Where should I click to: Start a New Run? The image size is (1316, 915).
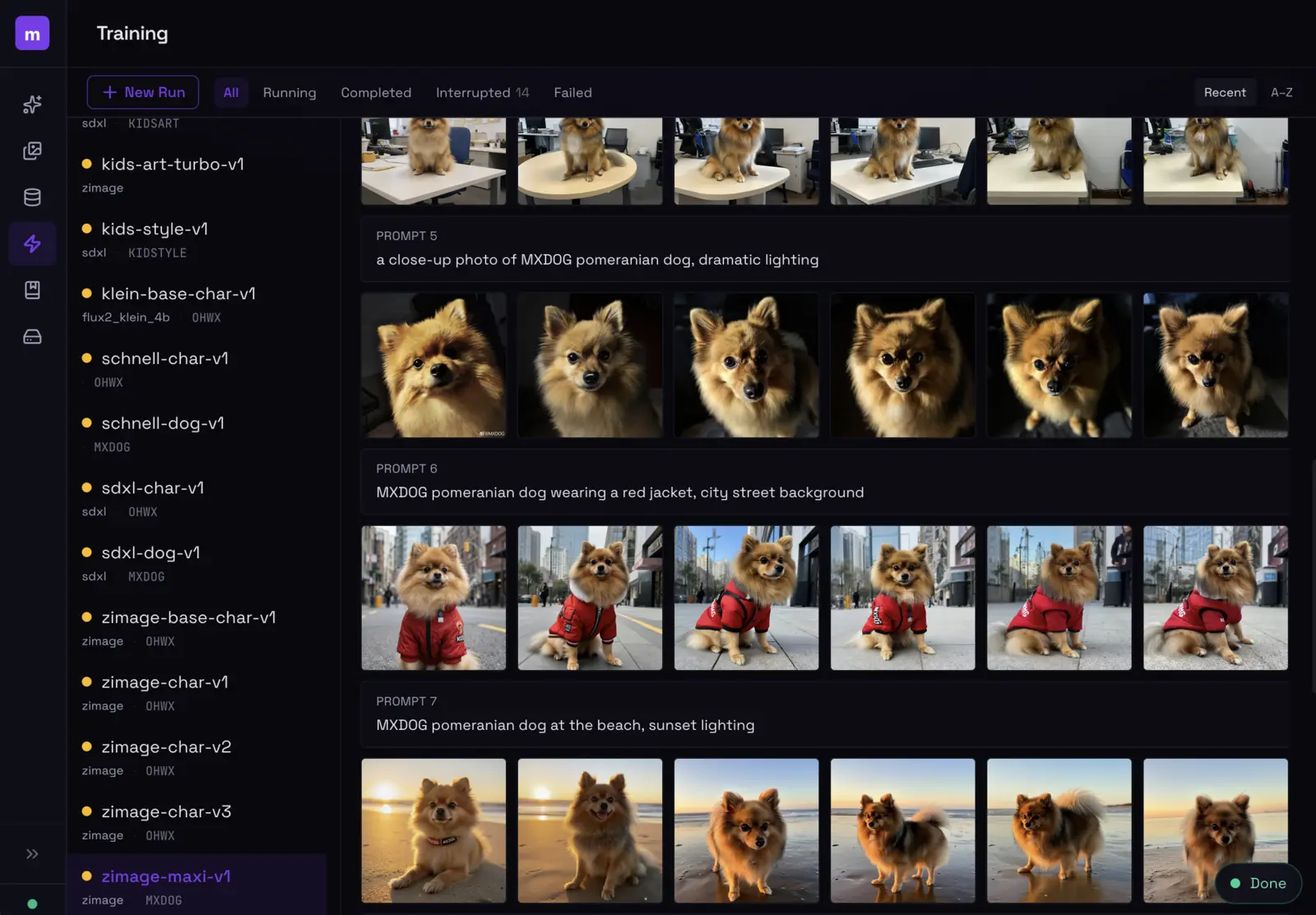(143, 92)
